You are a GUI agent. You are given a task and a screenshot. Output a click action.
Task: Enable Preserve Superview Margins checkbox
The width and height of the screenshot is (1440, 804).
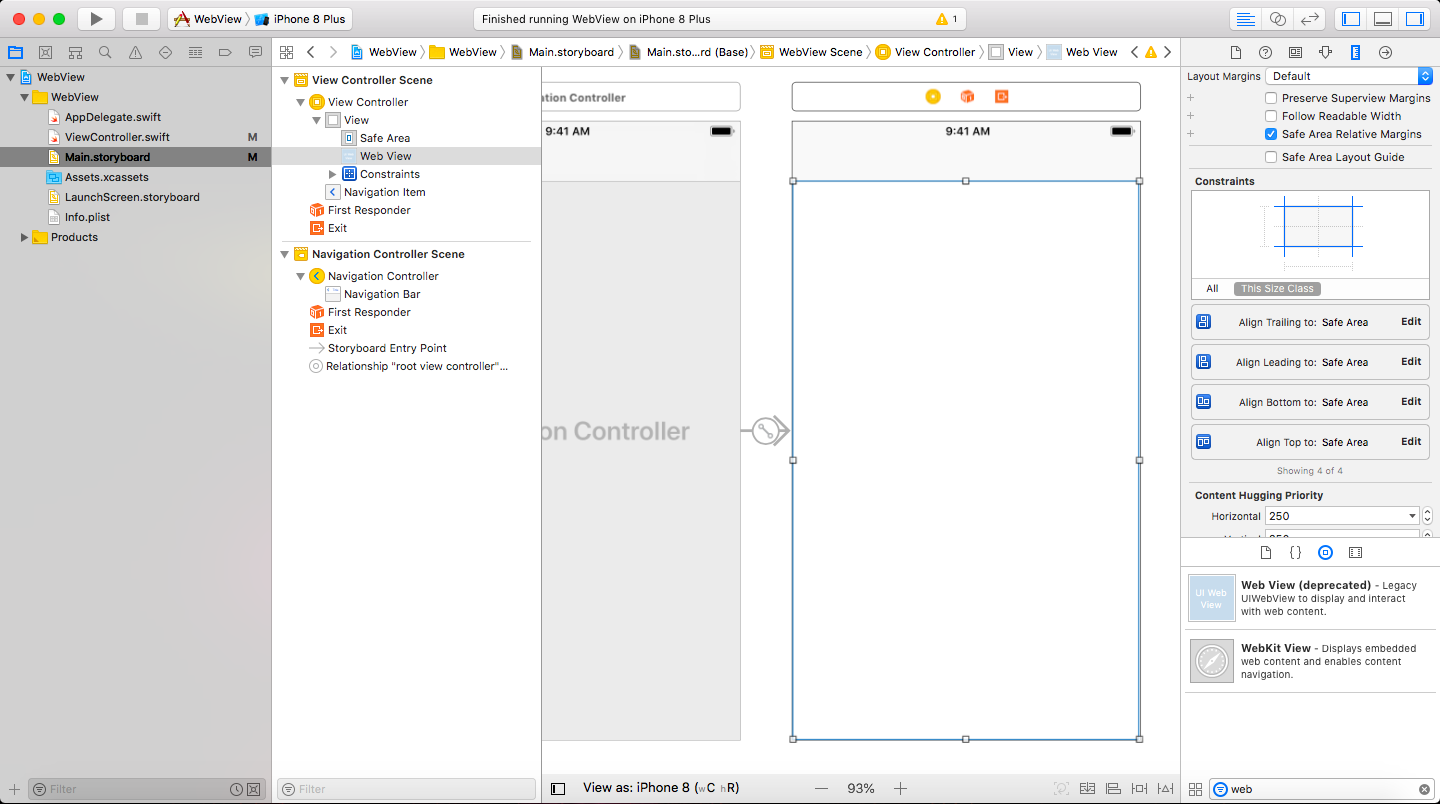(1271, 98)
